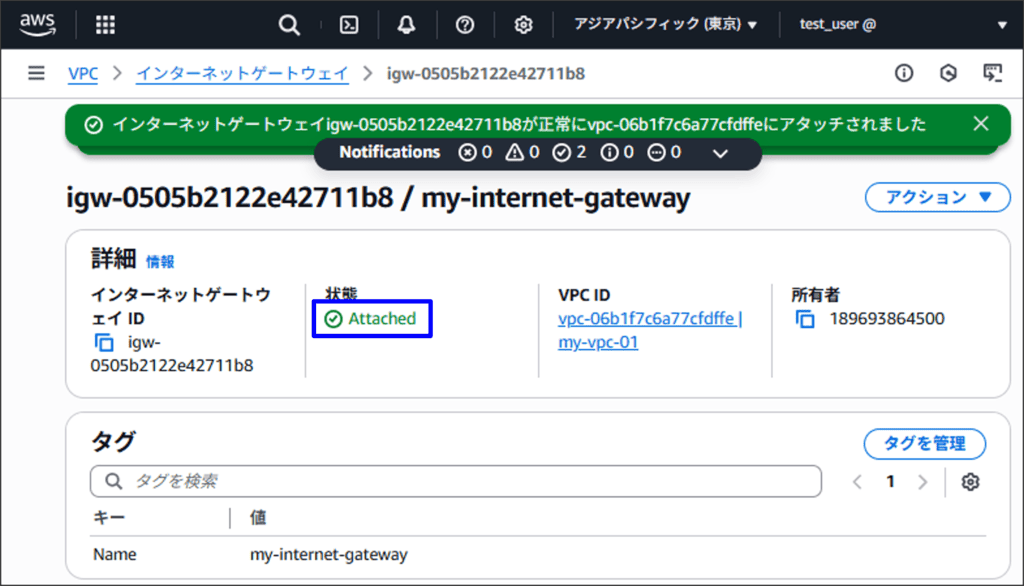Open the services grid menu
This screenshot has height=586, width=1024.
[x=105, y=25]
